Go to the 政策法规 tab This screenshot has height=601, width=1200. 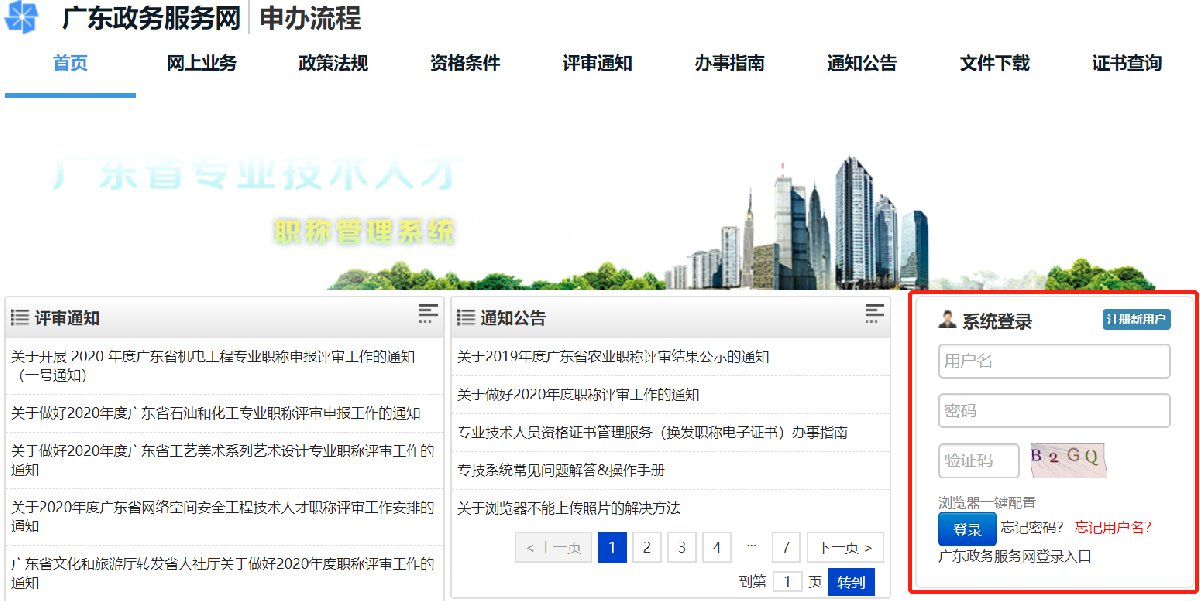coord(333,64)
